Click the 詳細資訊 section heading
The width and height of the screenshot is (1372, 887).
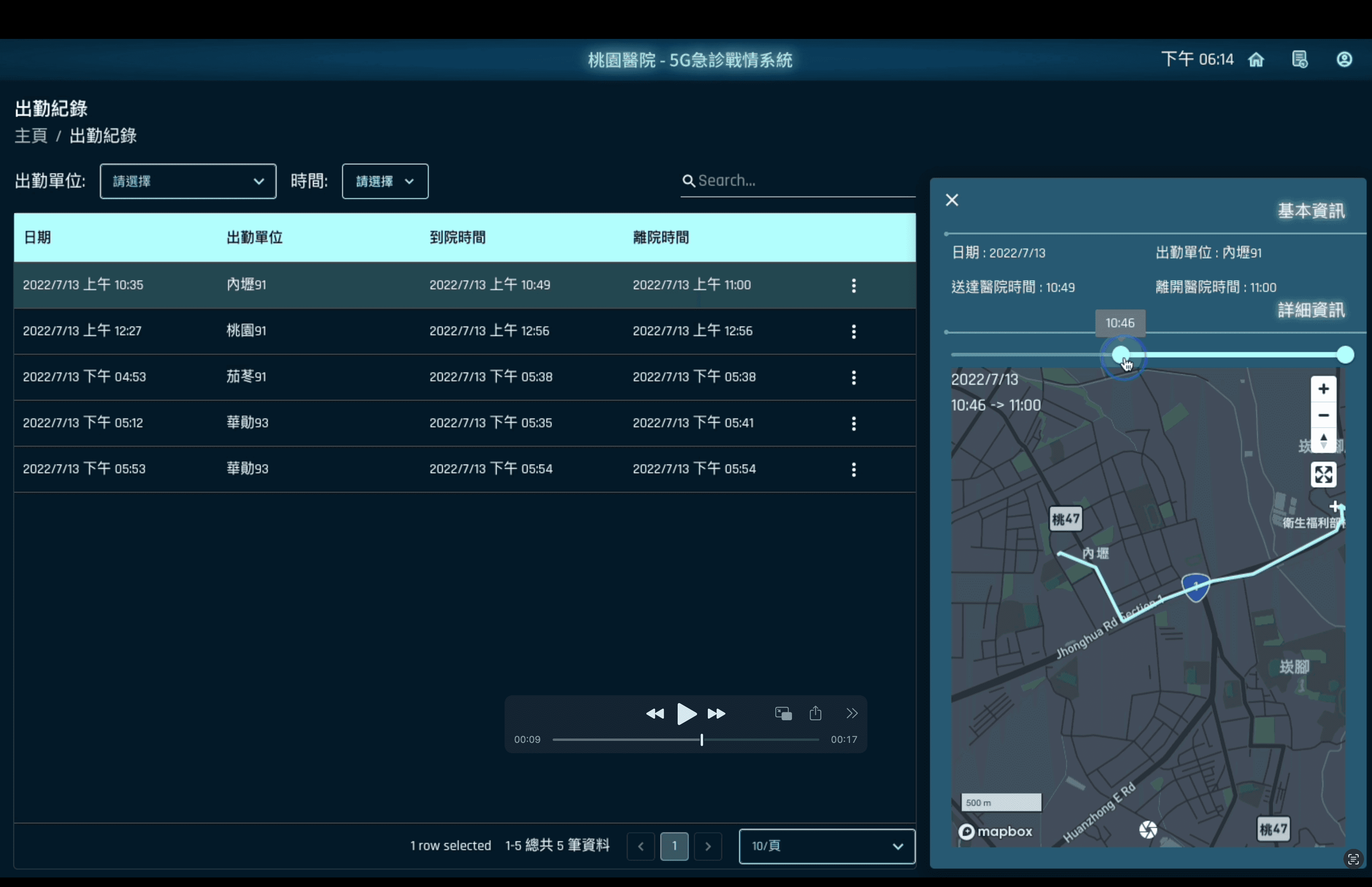(x=1312, y=310)
